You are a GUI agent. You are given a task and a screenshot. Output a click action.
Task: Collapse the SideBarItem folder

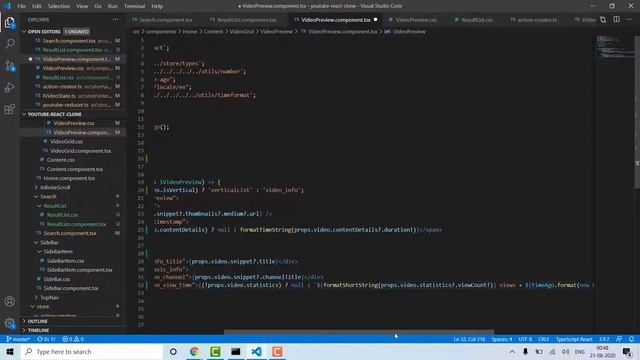(58, 251)
